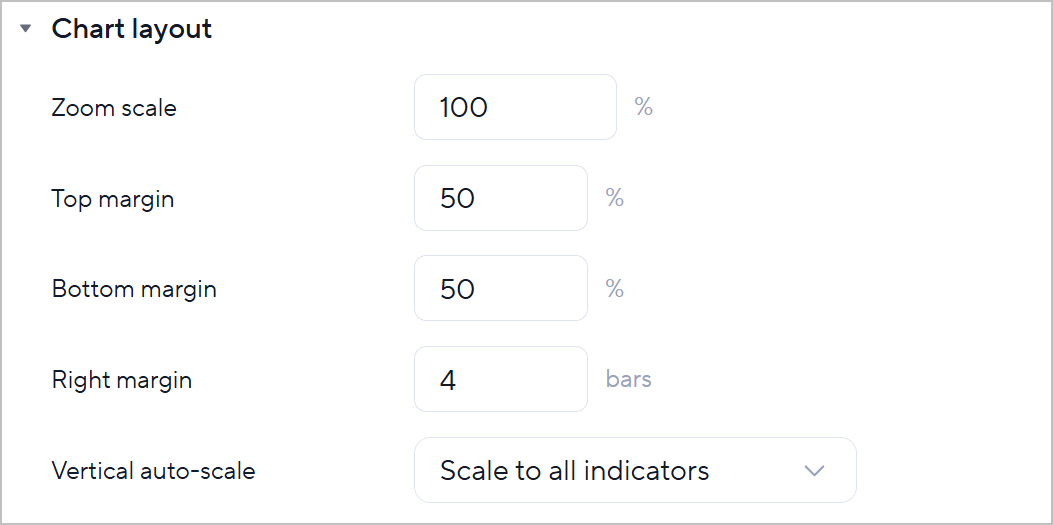Click the value 4 in Right margin
The image size is (1053, 525).
coord(448,379)
